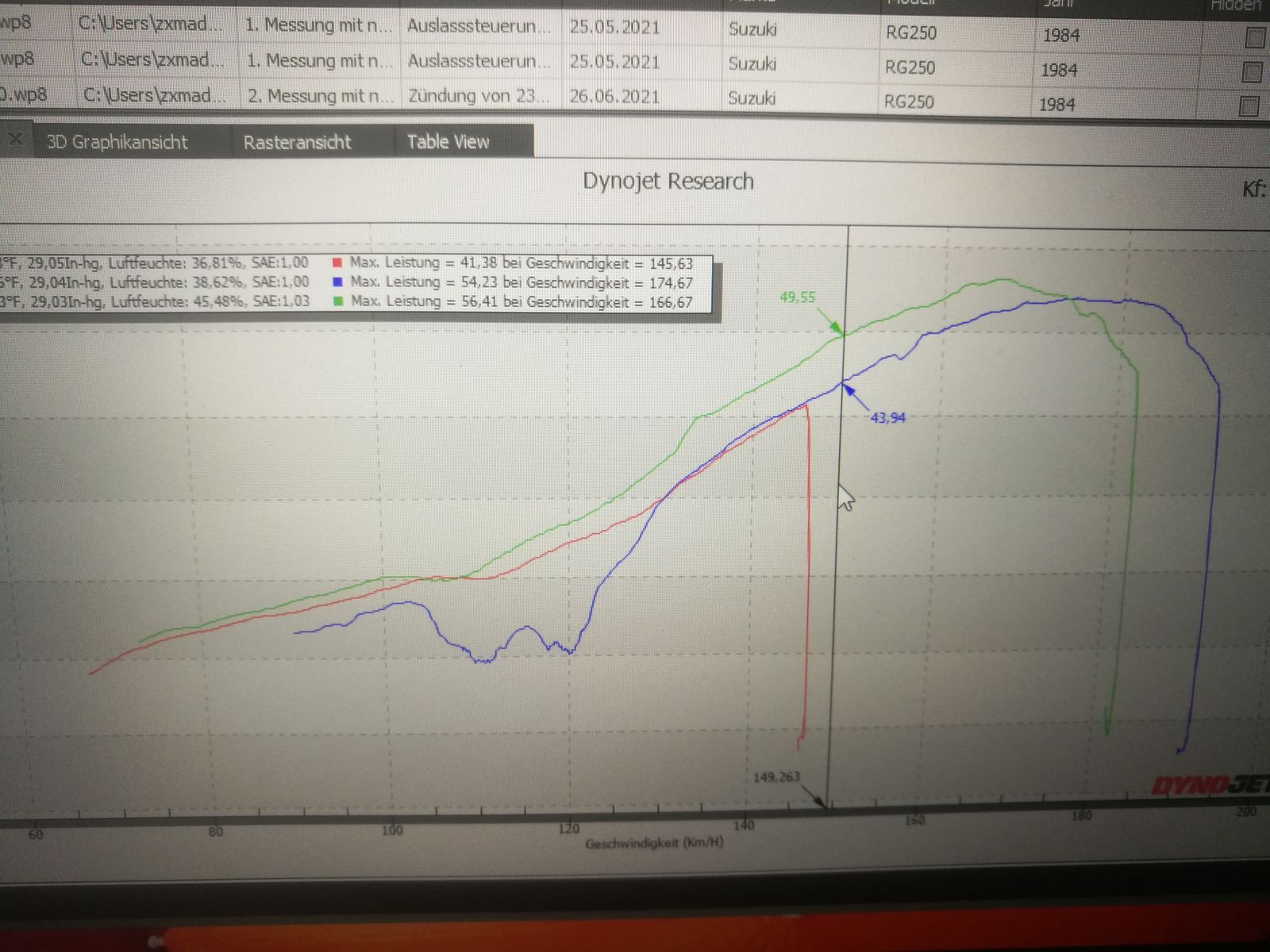Open the Rasteransicht tab
This screenshot has height=952, width=1270.
[297, 143]
